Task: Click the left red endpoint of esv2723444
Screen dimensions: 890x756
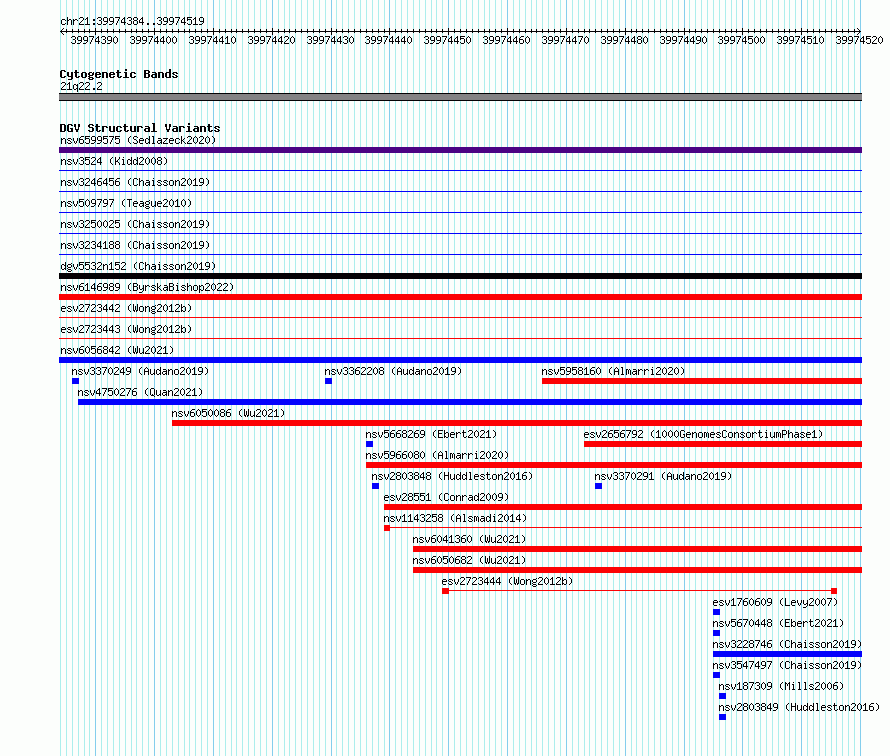Action: tap(446, 591)
